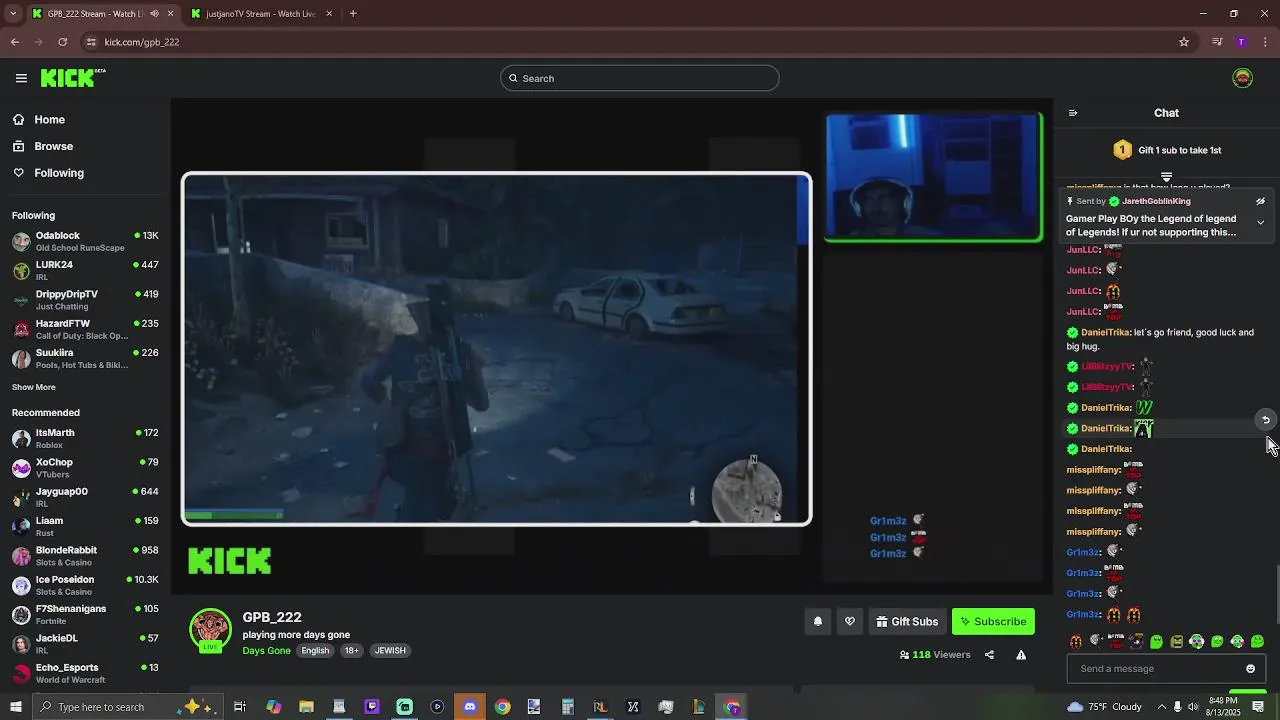
Task: Click the JarethGoblinKing pinned sender name
Action: point(1156,201)
